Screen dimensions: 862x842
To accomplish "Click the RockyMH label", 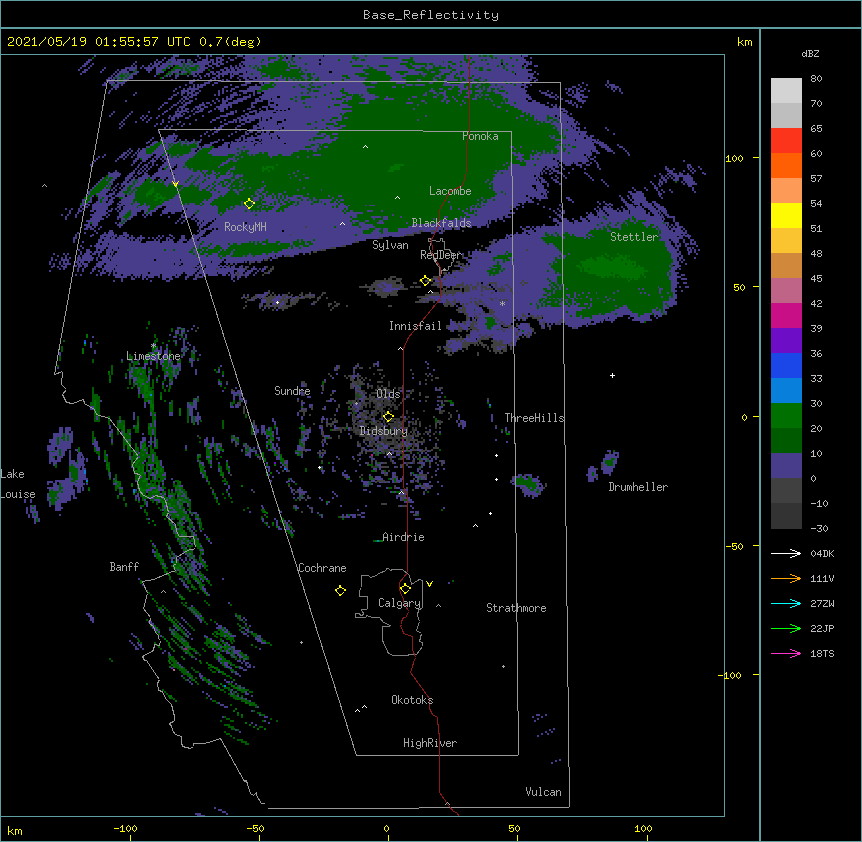I will coord(245,227).
